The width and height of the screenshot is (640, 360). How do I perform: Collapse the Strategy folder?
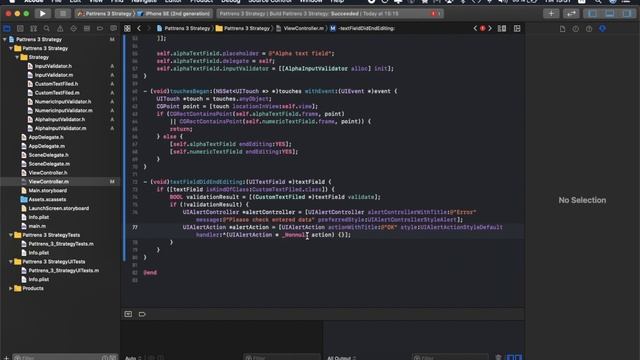click(x=17, y=57)
